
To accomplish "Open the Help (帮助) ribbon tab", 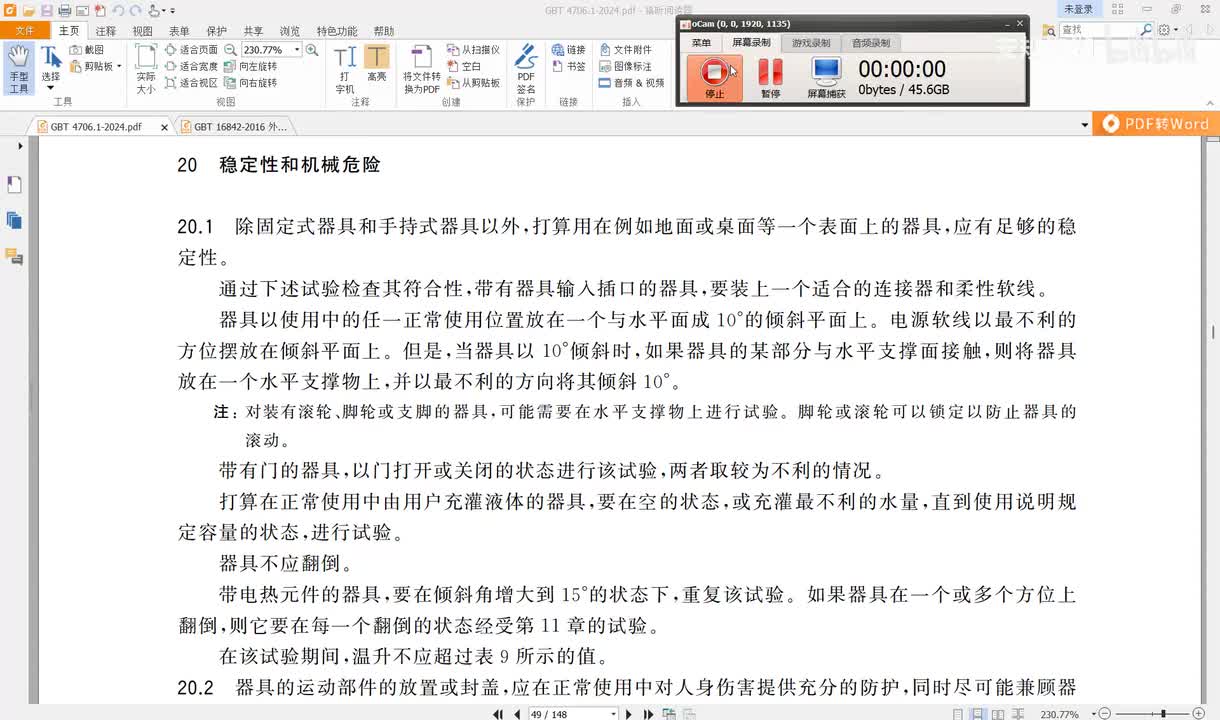I will pos(383,31).
